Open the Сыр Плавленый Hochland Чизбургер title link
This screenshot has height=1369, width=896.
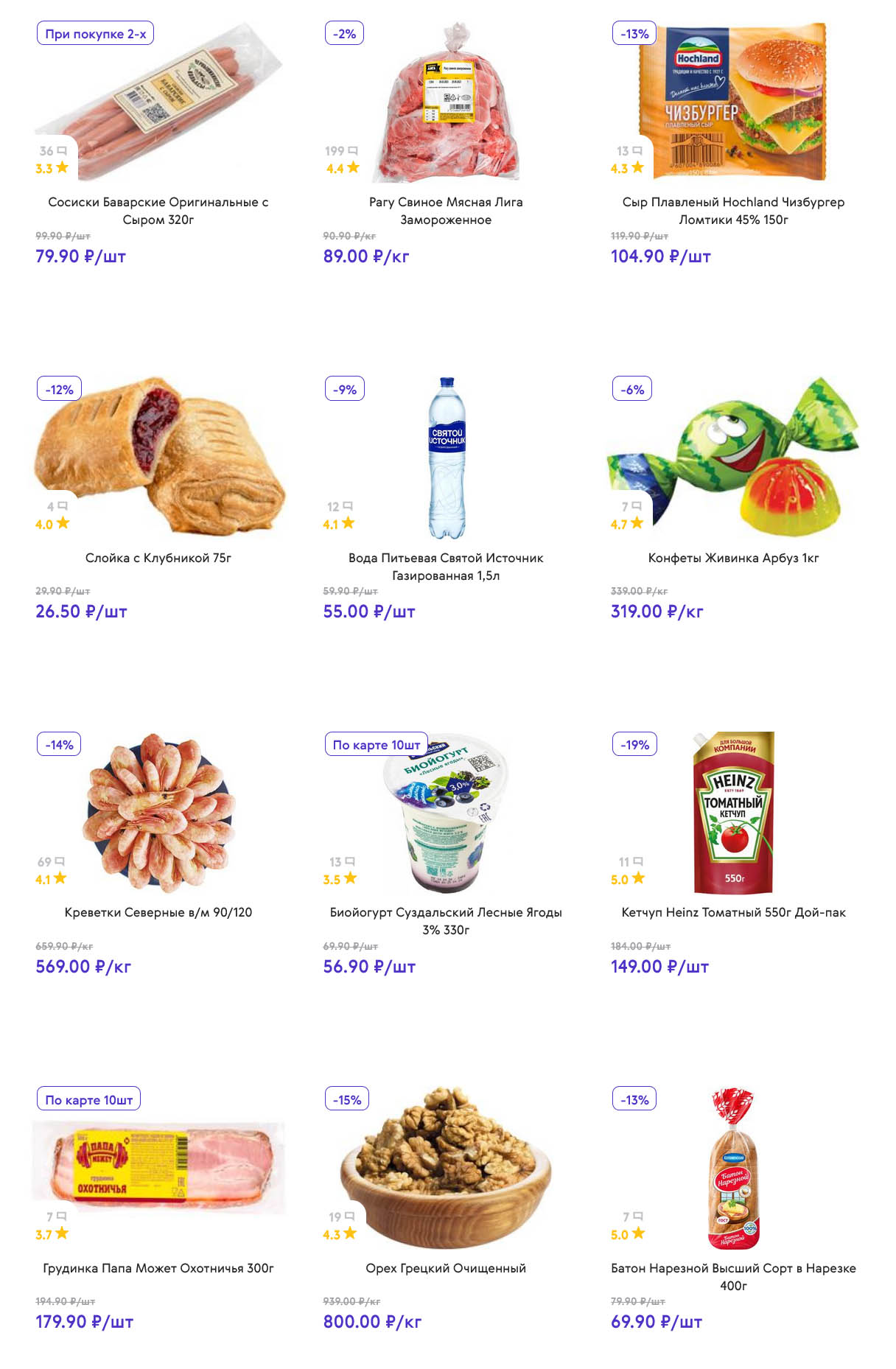733,211
